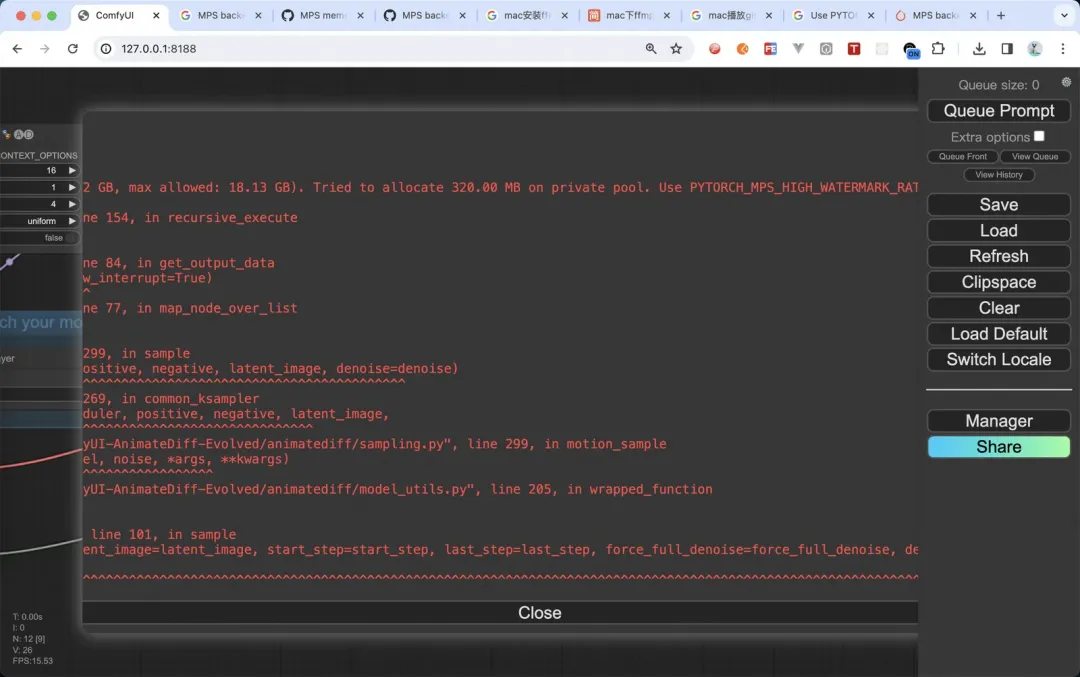Image resolution: width=1080 pixels, height=677 pixels.
Task: Toggle the false switch in context options
Action: 40,238
